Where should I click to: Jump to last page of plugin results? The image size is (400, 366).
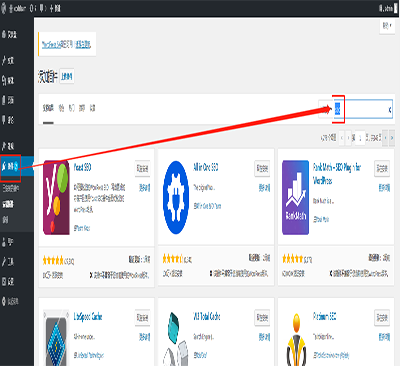click(392, 138)
